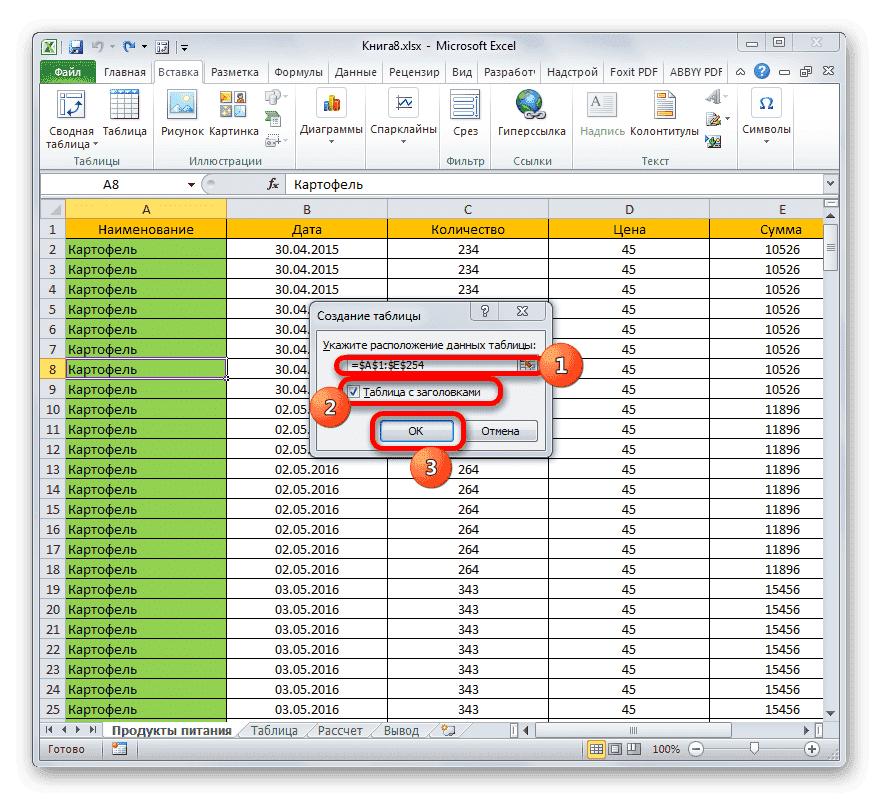Viewport: 879px width, 800px height.
Task: Switch to the Рассчет sheet tab
Action: 340,731
